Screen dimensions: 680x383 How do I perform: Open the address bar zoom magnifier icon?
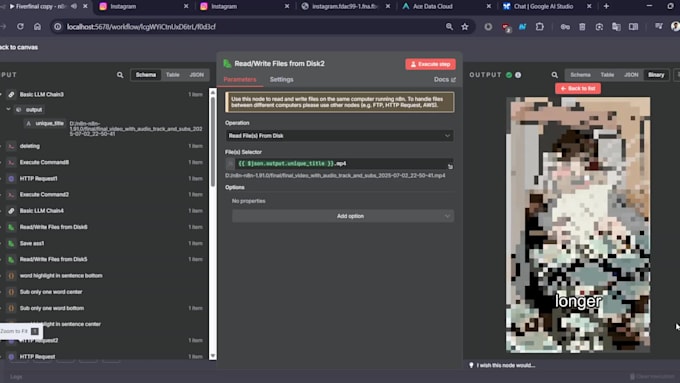tap(449, 27)
